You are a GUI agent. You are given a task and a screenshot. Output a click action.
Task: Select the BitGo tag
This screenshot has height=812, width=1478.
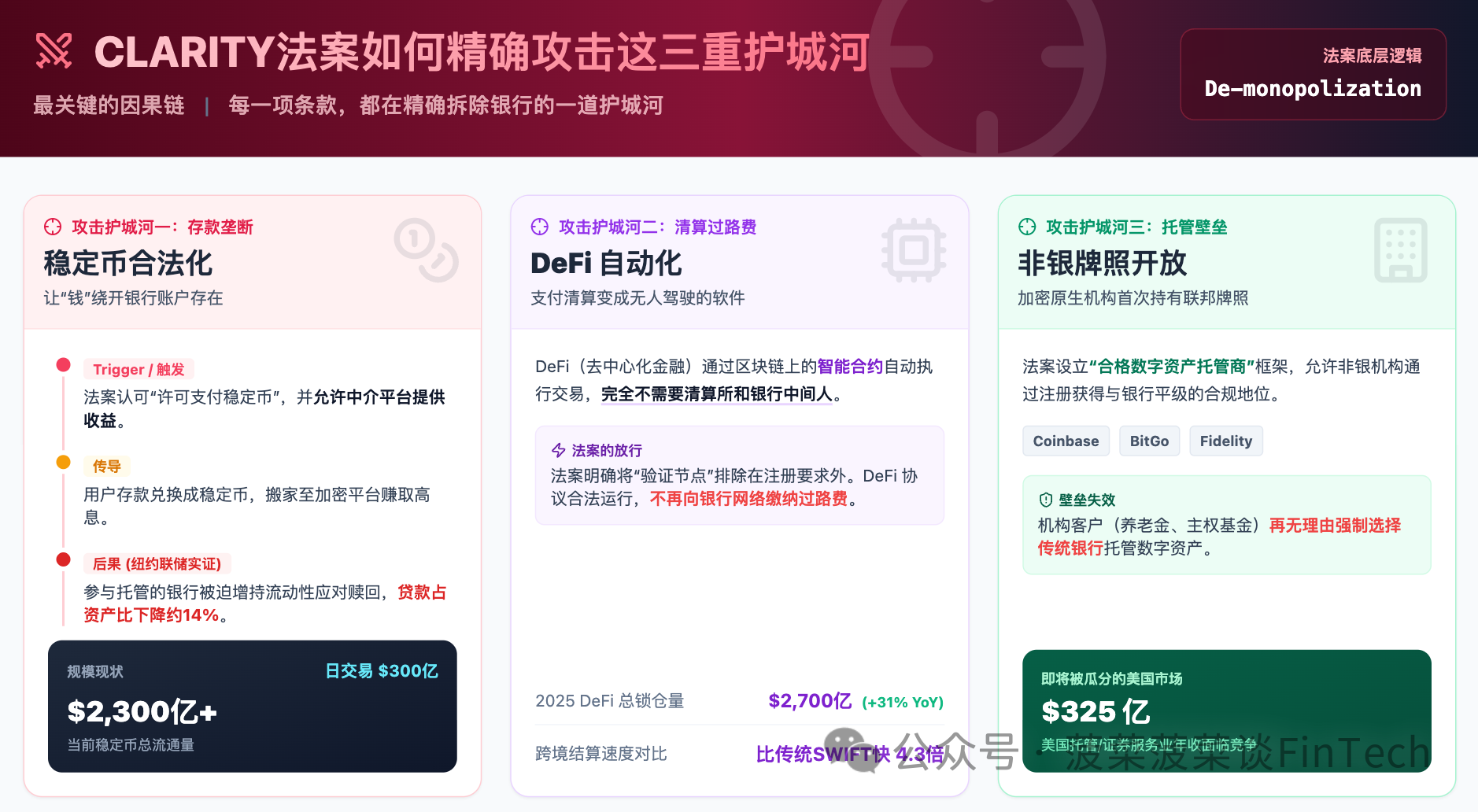(1149, 441)
